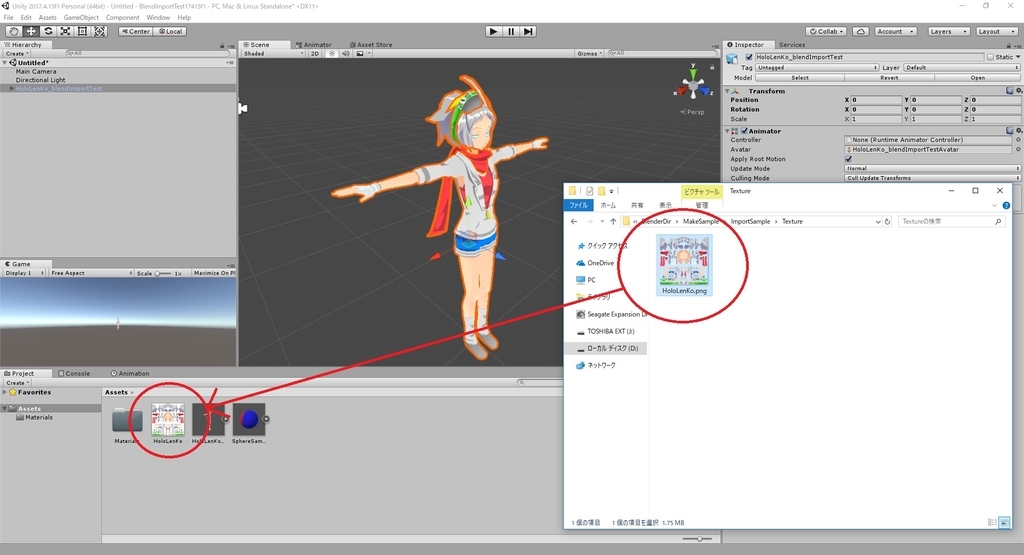Image resolution: width=1024 pixels, height=555 pixels.
Task: Open Transform component help book icon
Action: click(x=1010, y=91)
